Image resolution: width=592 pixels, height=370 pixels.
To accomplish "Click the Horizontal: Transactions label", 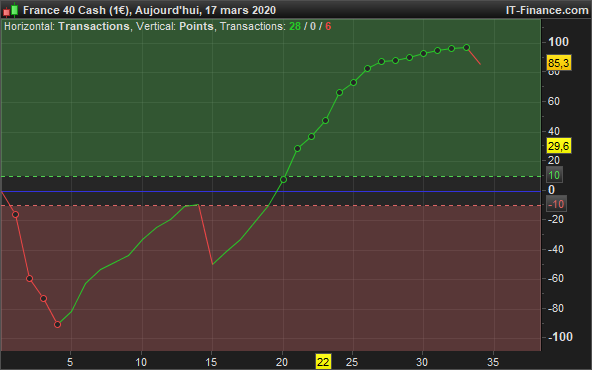I will tap(66, 26).
